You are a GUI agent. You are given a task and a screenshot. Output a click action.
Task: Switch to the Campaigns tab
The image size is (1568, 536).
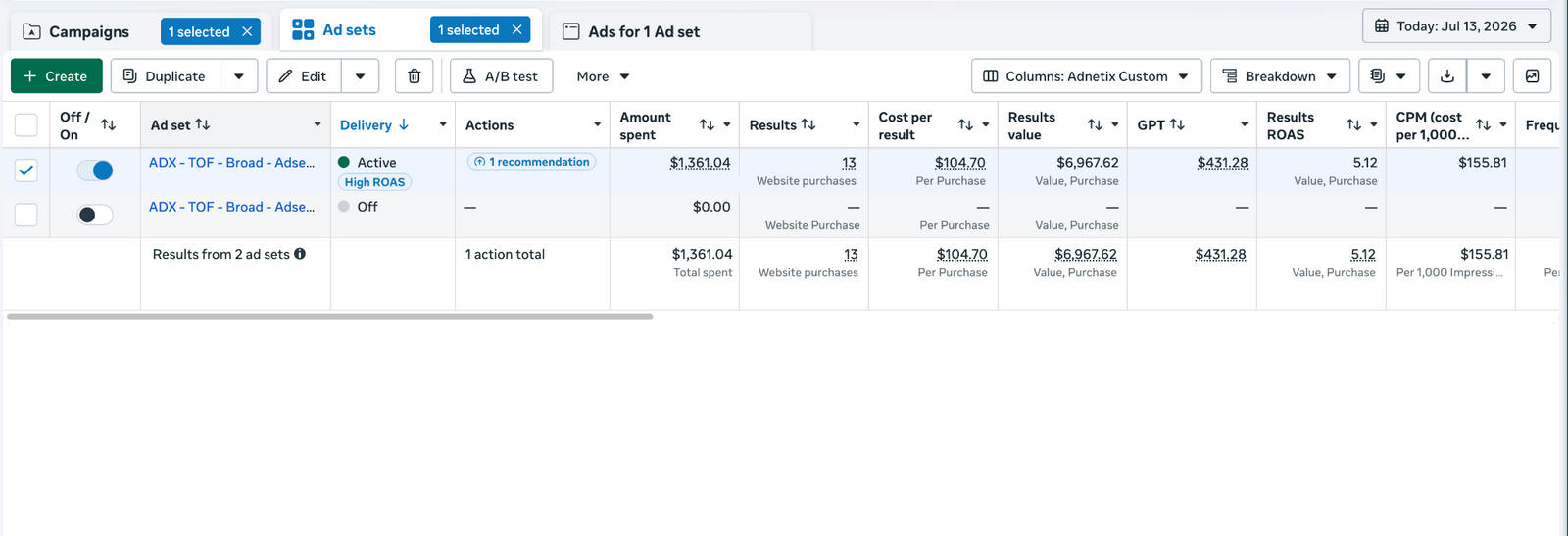tap(88, 31)
